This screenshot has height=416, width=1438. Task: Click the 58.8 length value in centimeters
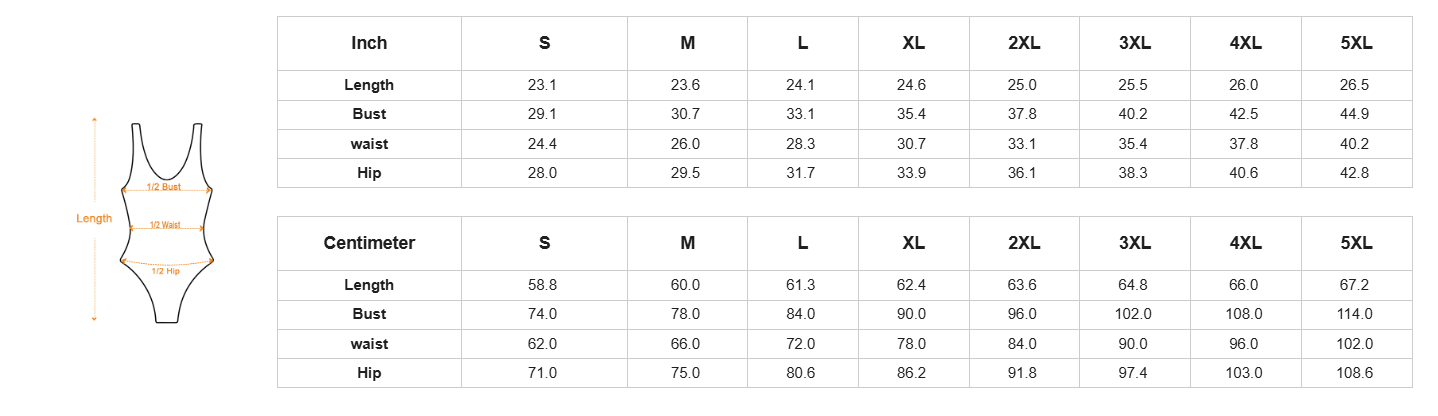[x=544, y=285]
